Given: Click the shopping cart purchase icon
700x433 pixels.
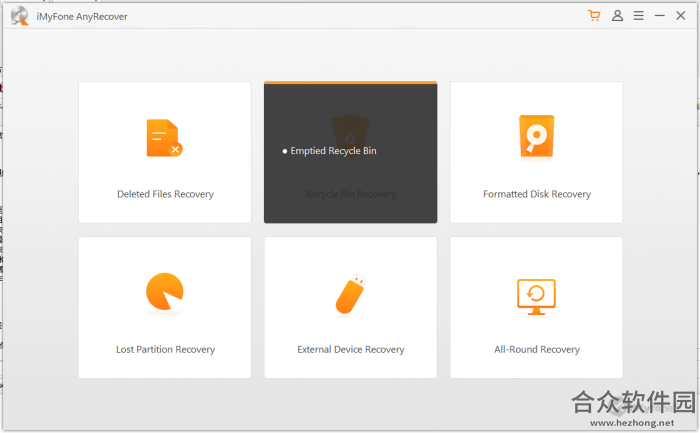Looking at the screenshot, I should (594, 16).
